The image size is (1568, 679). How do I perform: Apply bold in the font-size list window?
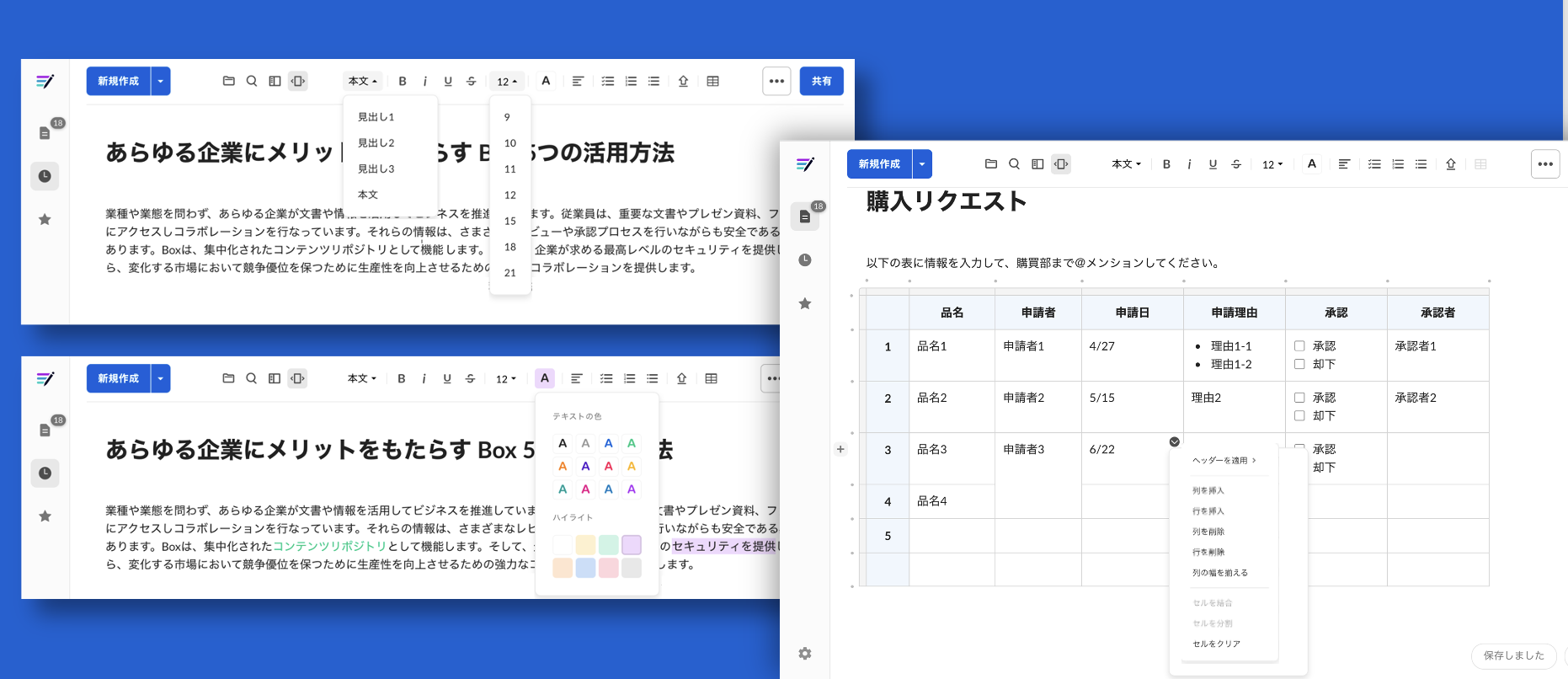pyautogui.click(x=403, y=81)
